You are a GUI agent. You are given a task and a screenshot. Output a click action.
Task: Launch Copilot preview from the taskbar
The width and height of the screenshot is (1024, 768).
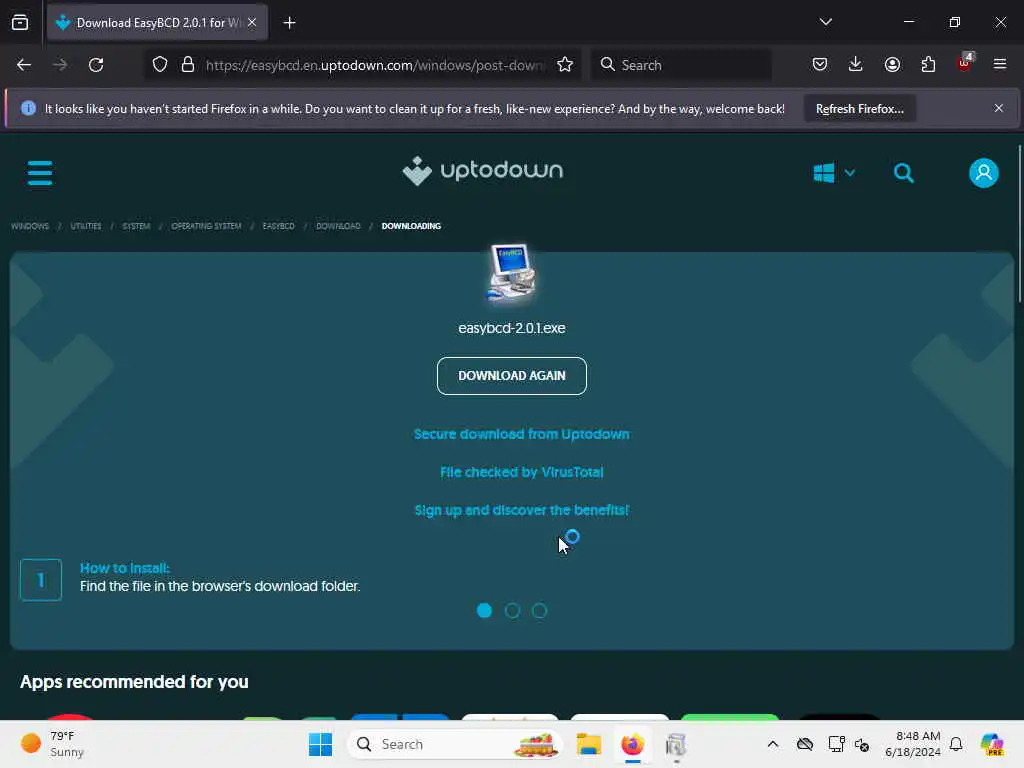point(992,744)
